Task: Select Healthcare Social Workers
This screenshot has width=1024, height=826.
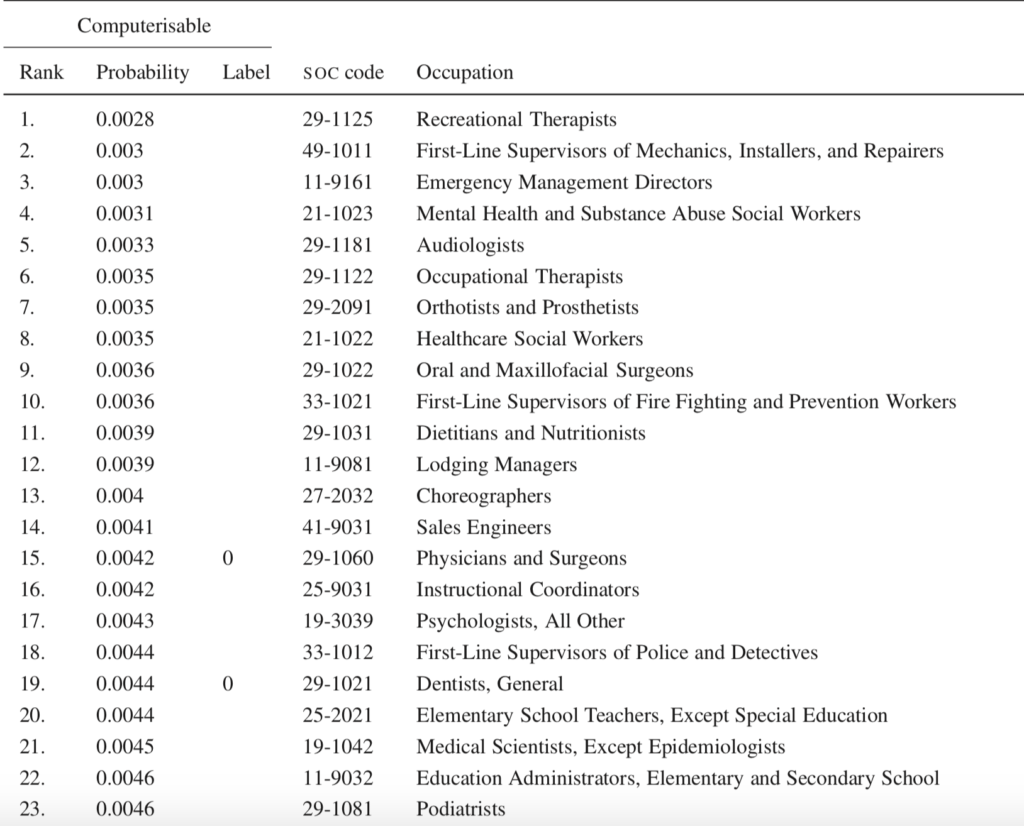Action: coord(530,339)
